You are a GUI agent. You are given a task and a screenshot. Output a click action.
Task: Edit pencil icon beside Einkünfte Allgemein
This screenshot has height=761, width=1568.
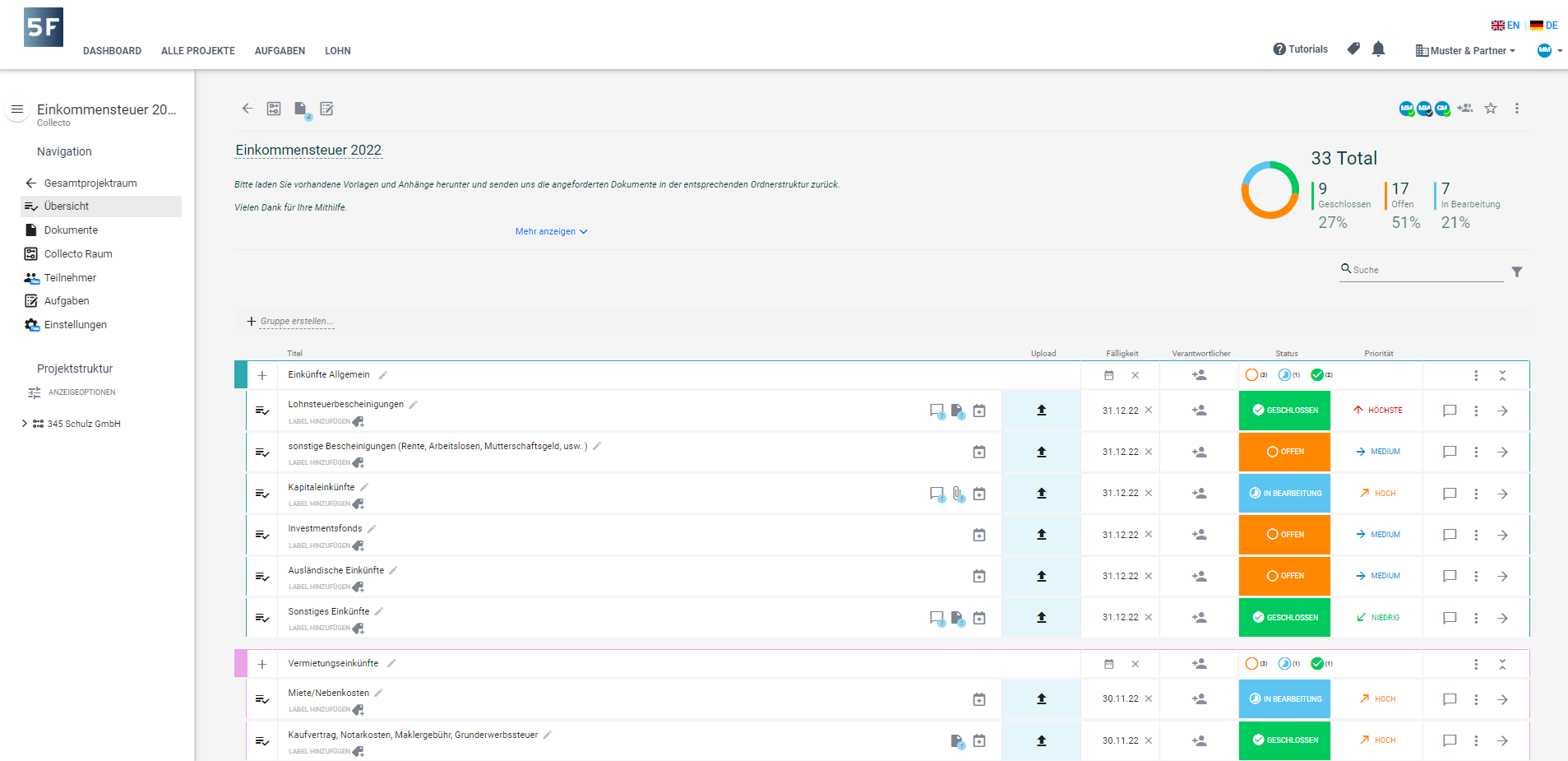click(383, 375)
